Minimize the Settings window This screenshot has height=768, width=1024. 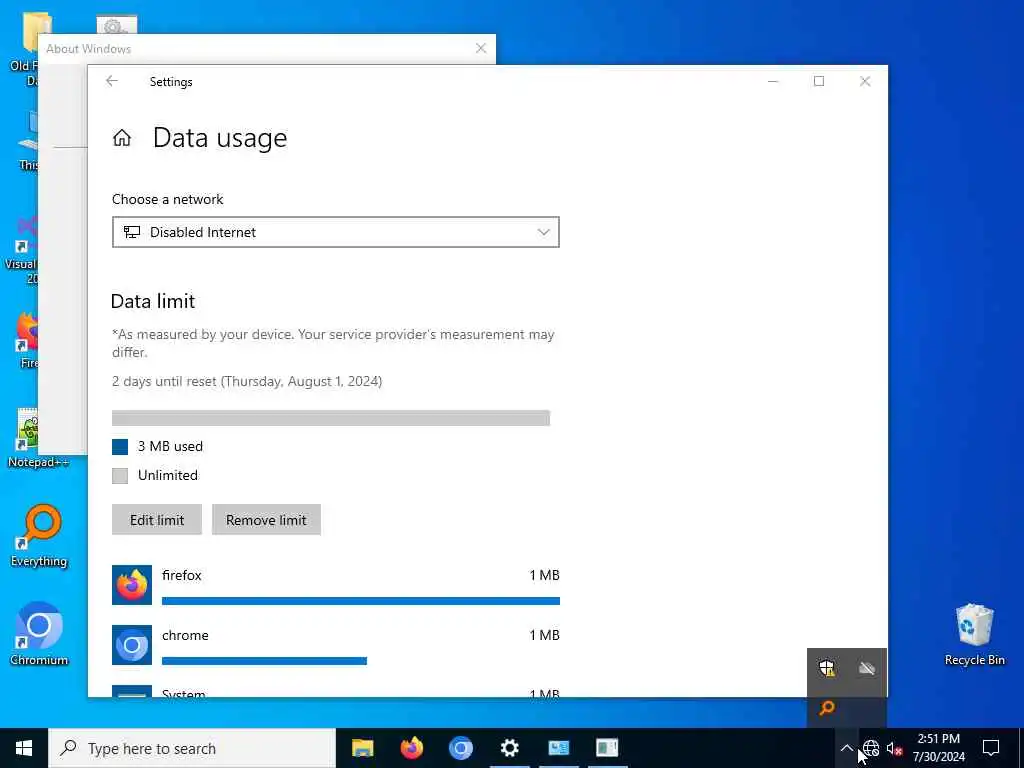point(773,81)
